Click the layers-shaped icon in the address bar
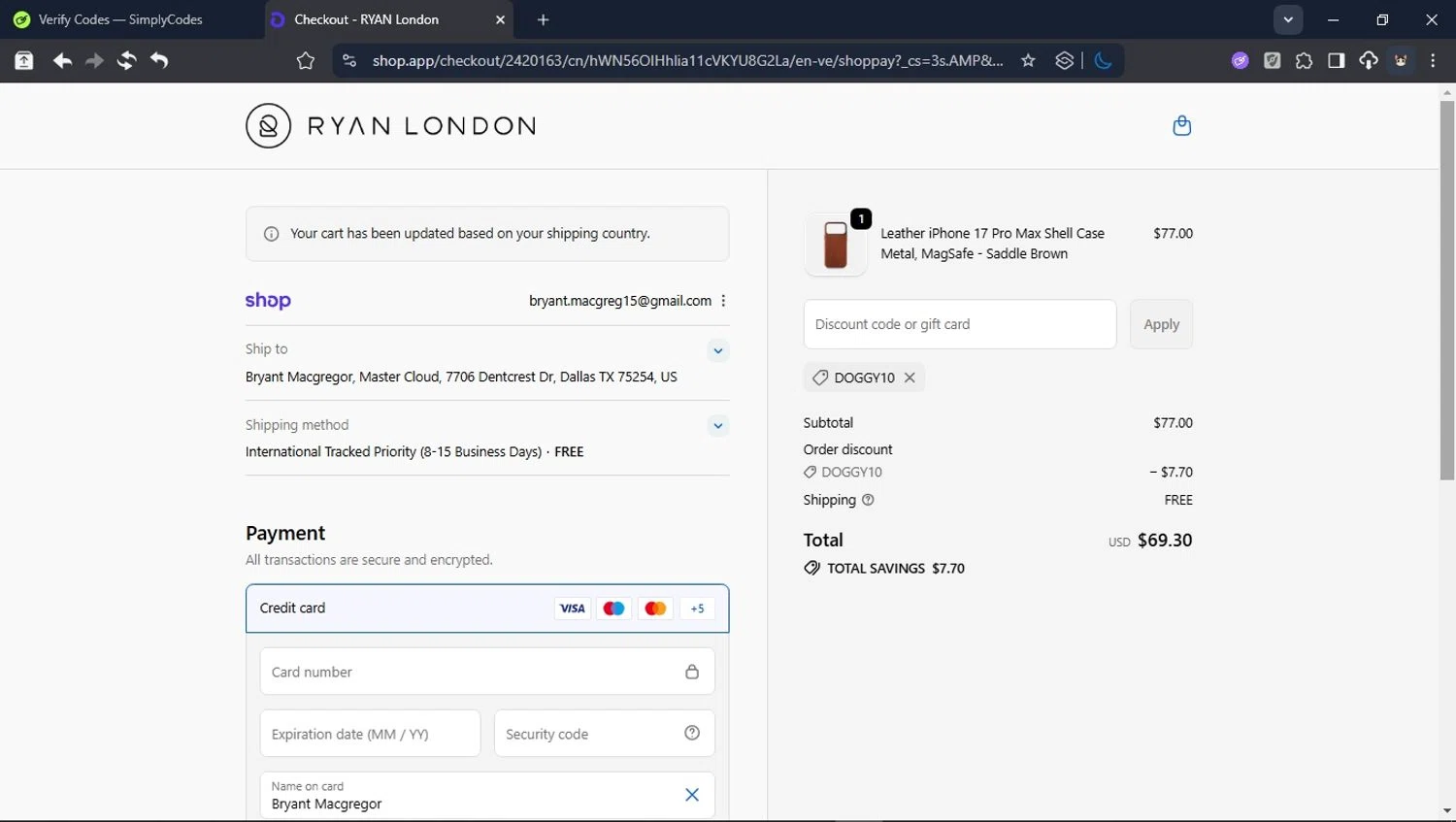This screenshot has width=1456, height=822. [x=1065, y=60]
